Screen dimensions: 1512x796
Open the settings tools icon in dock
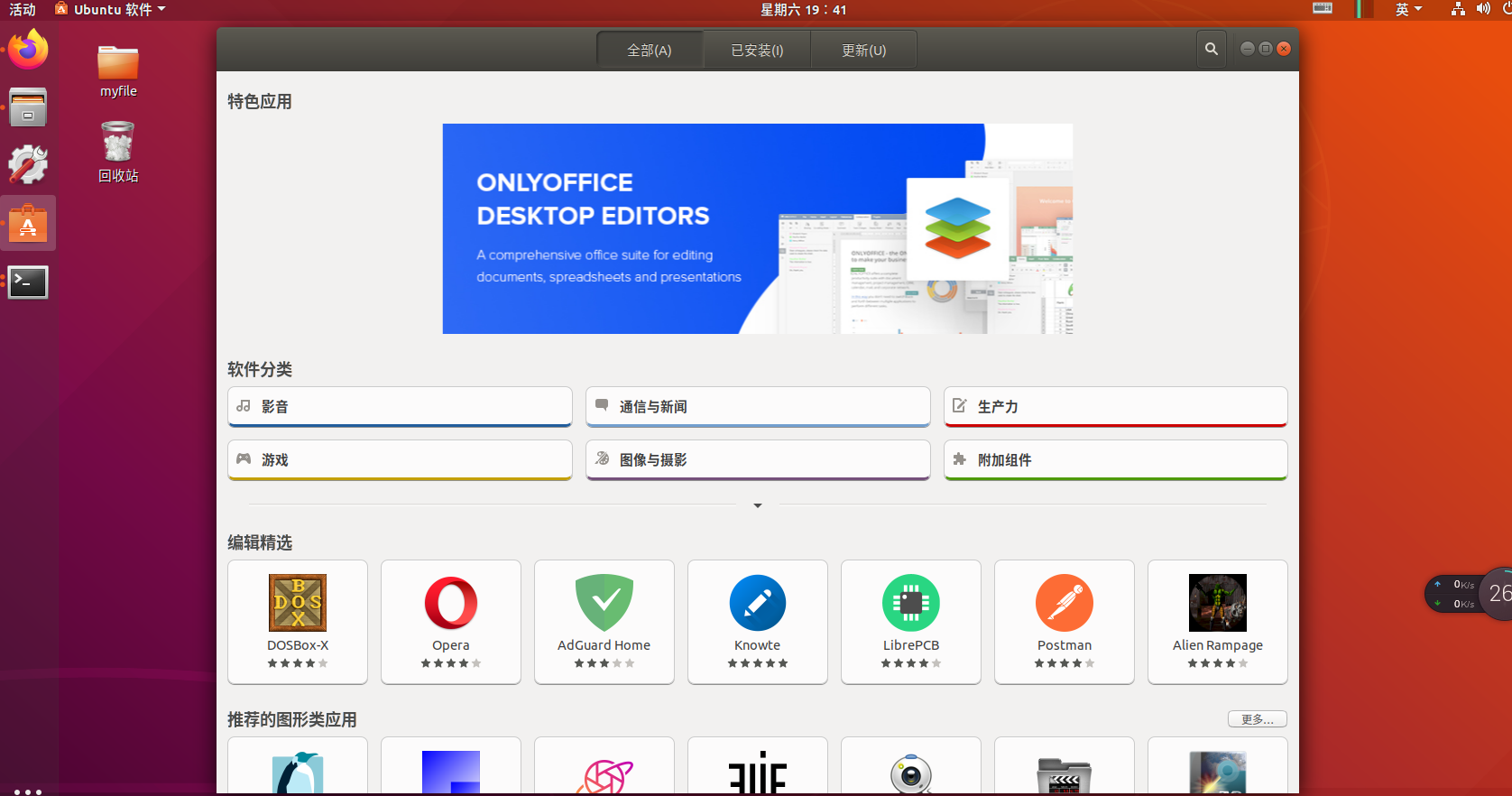[x=28, y=164]
